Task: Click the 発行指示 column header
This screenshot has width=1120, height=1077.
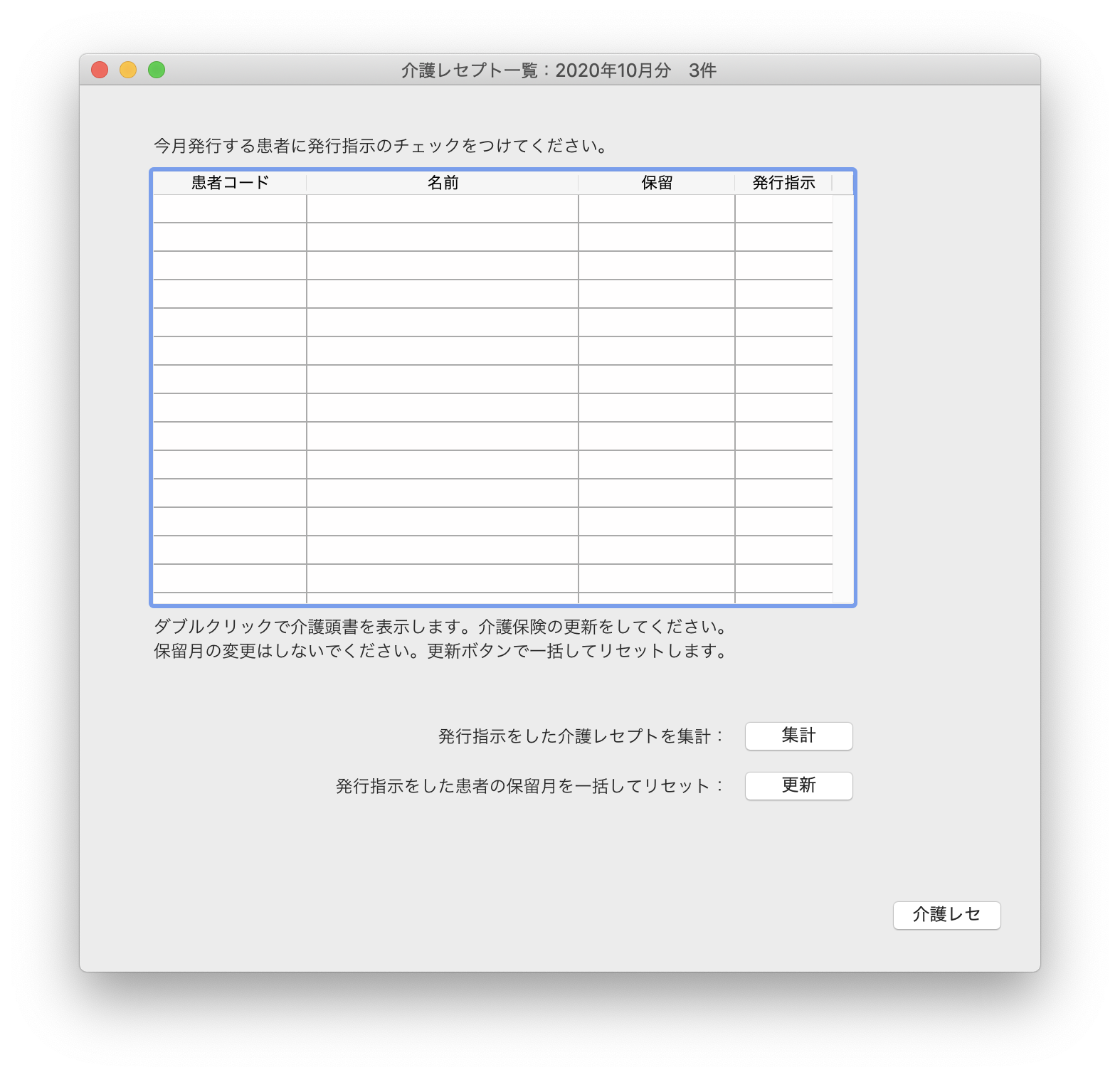Action: click(x=783, y=183)
